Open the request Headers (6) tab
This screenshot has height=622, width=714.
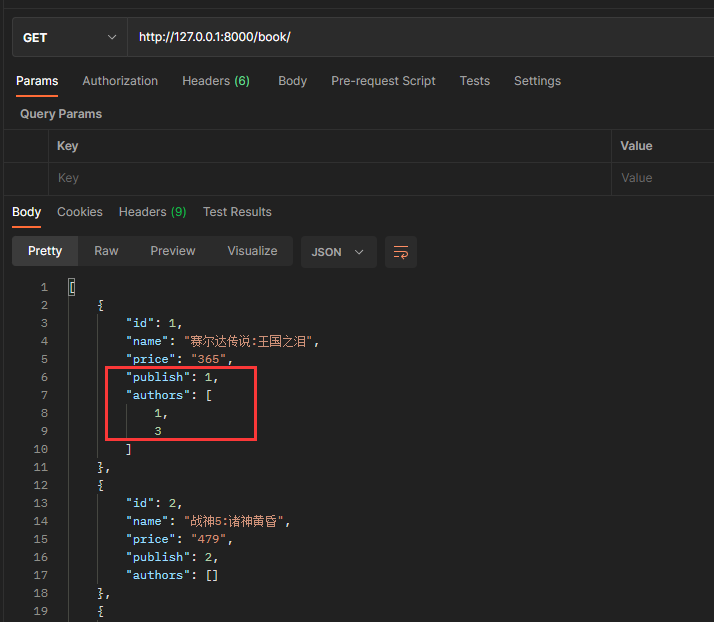216,81
